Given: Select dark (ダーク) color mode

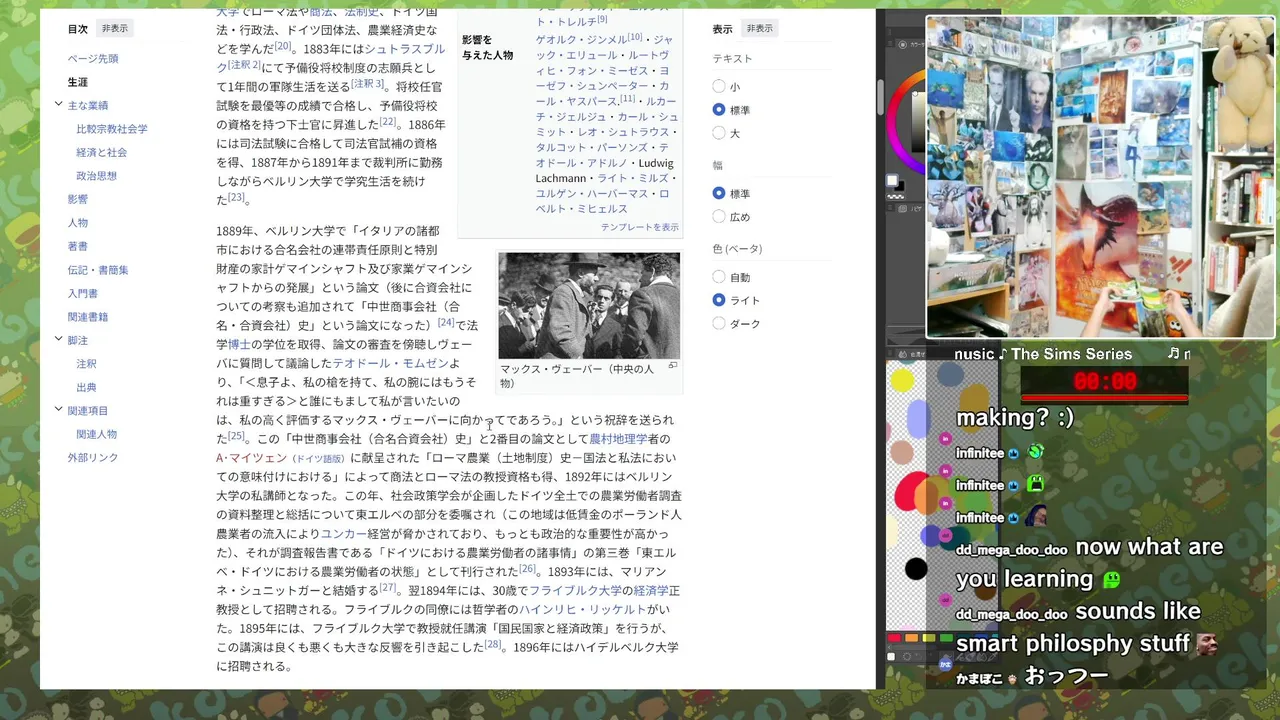Looking at the screenshot, I should [x=719, y=323].
